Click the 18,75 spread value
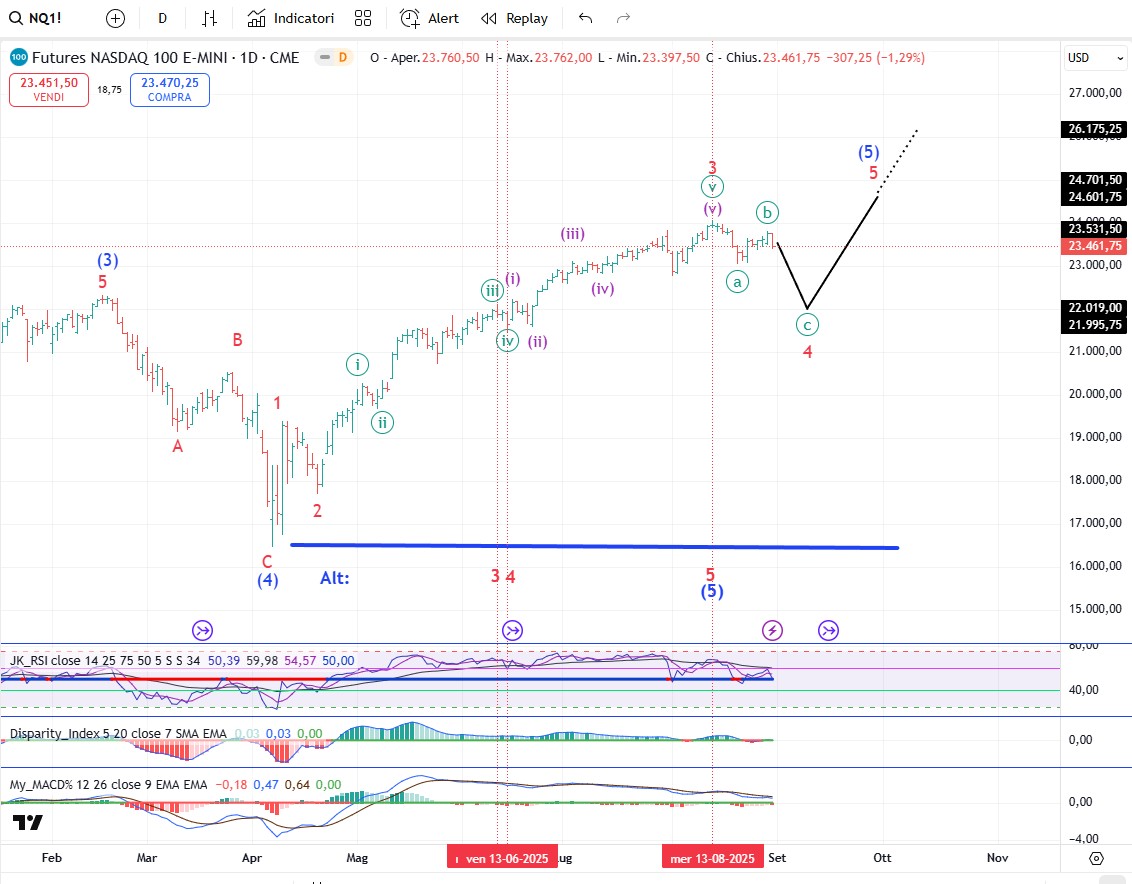The image size is (1132, 884). [109, 90]
